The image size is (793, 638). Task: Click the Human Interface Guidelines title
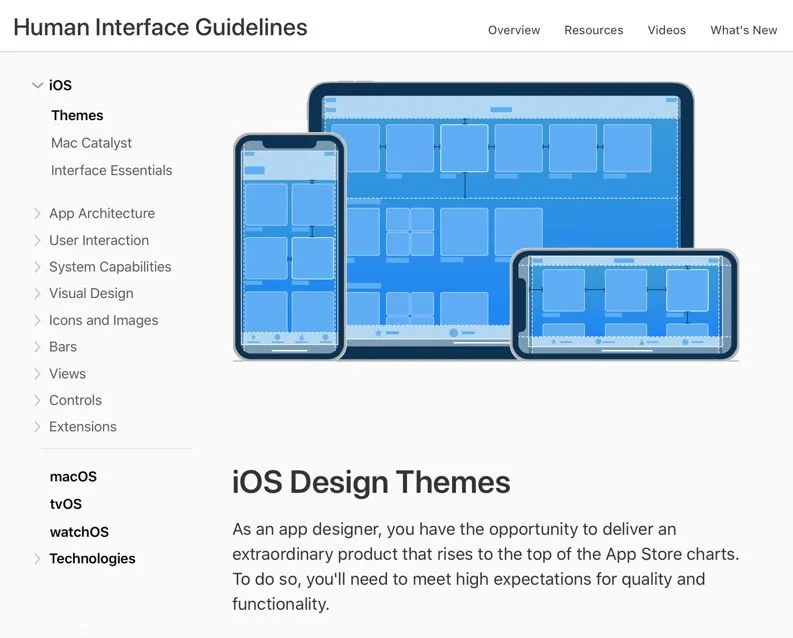160,27
